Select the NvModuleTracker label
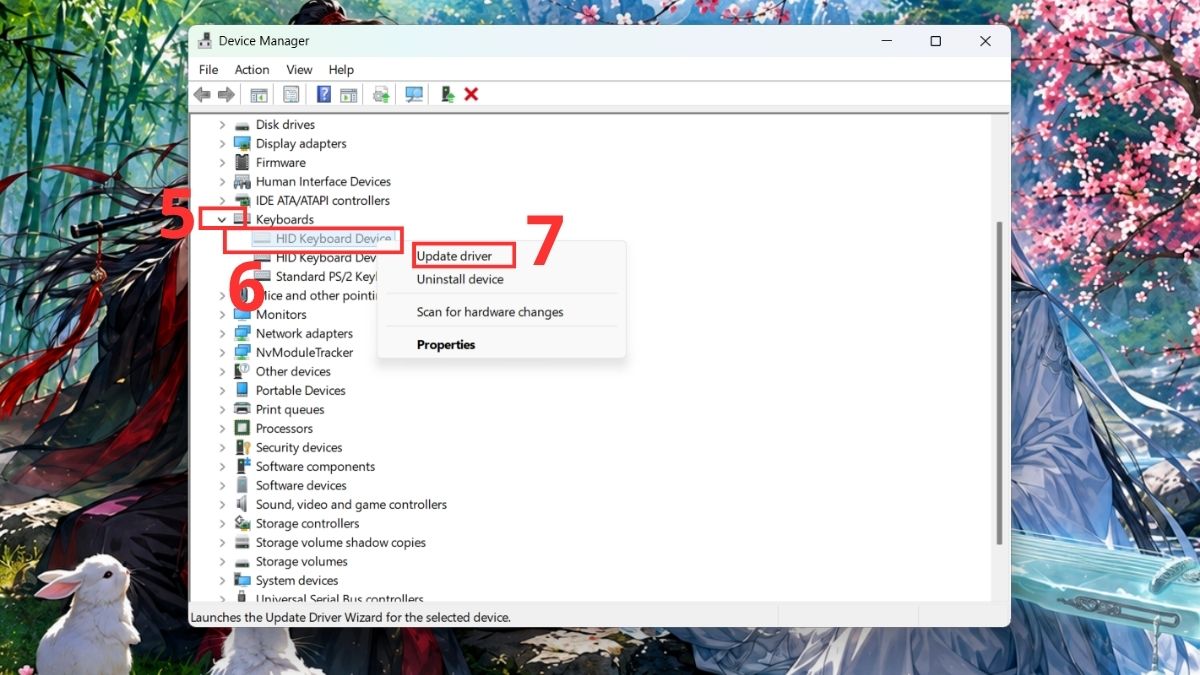 (x=305, y=352)
